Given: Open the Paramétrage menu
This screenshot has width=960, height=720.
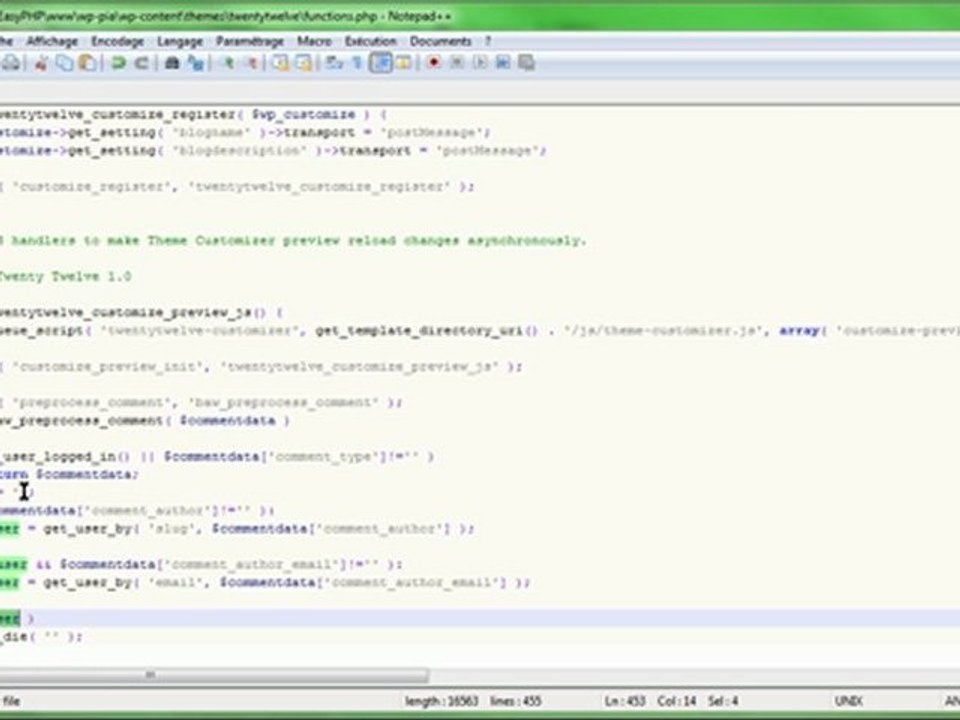Looking at the screenshot, I should [x=250, y=41].
